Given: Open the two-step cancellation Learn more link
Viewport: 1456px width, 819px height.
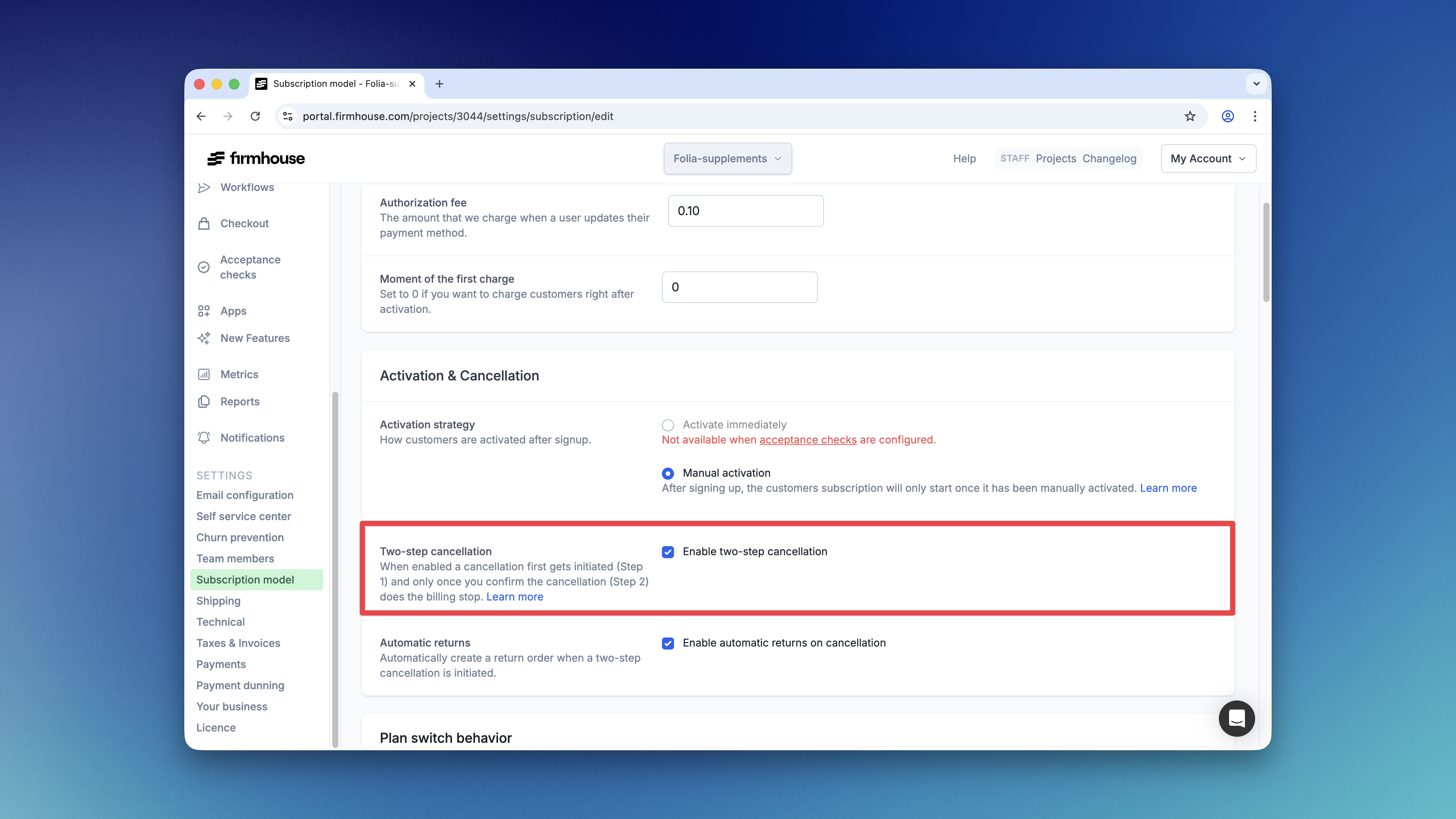Looking at the screenshot, I should (x=514, y=596).
